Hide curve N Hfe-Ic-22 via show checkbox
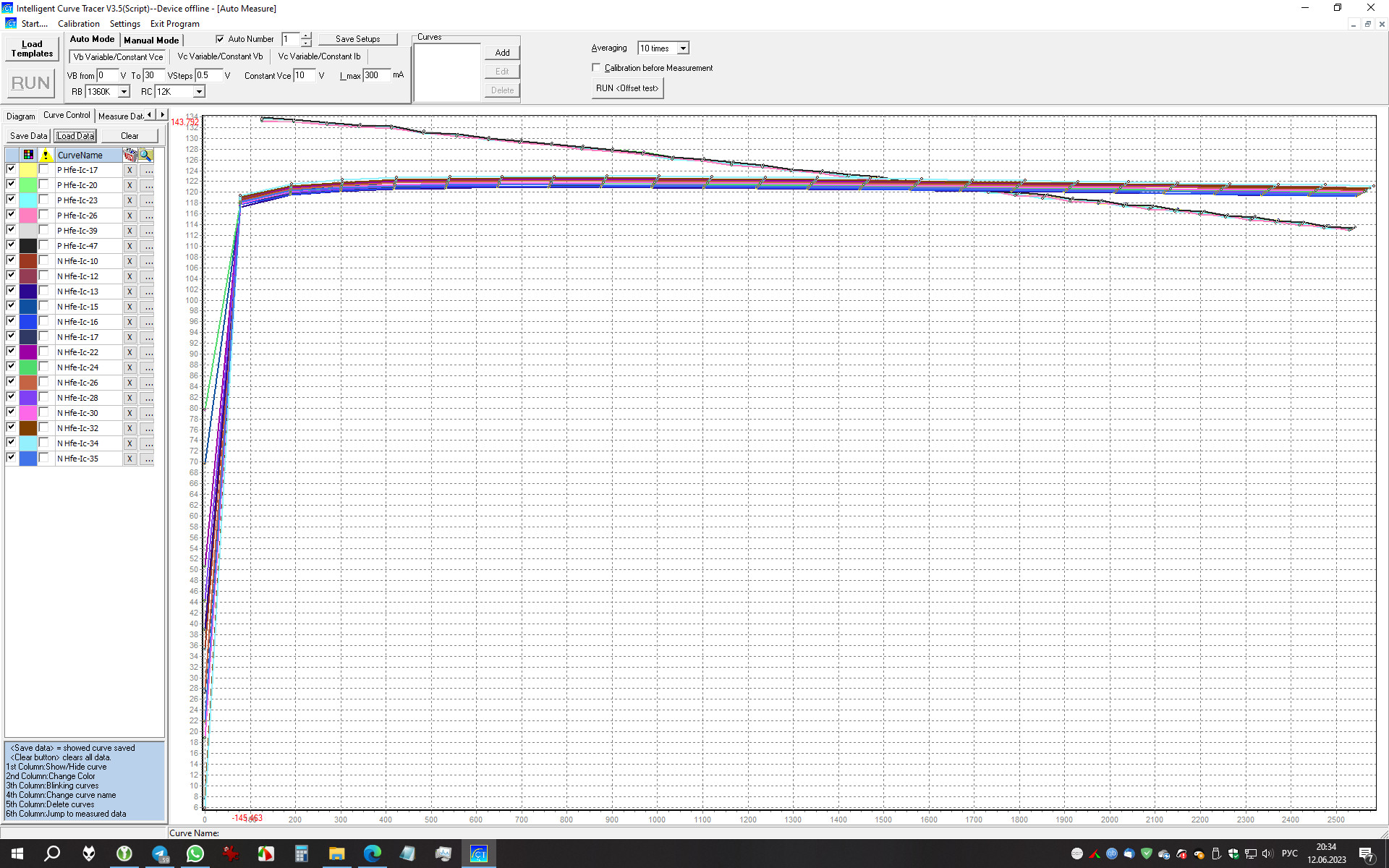 [x=11, y=352]
